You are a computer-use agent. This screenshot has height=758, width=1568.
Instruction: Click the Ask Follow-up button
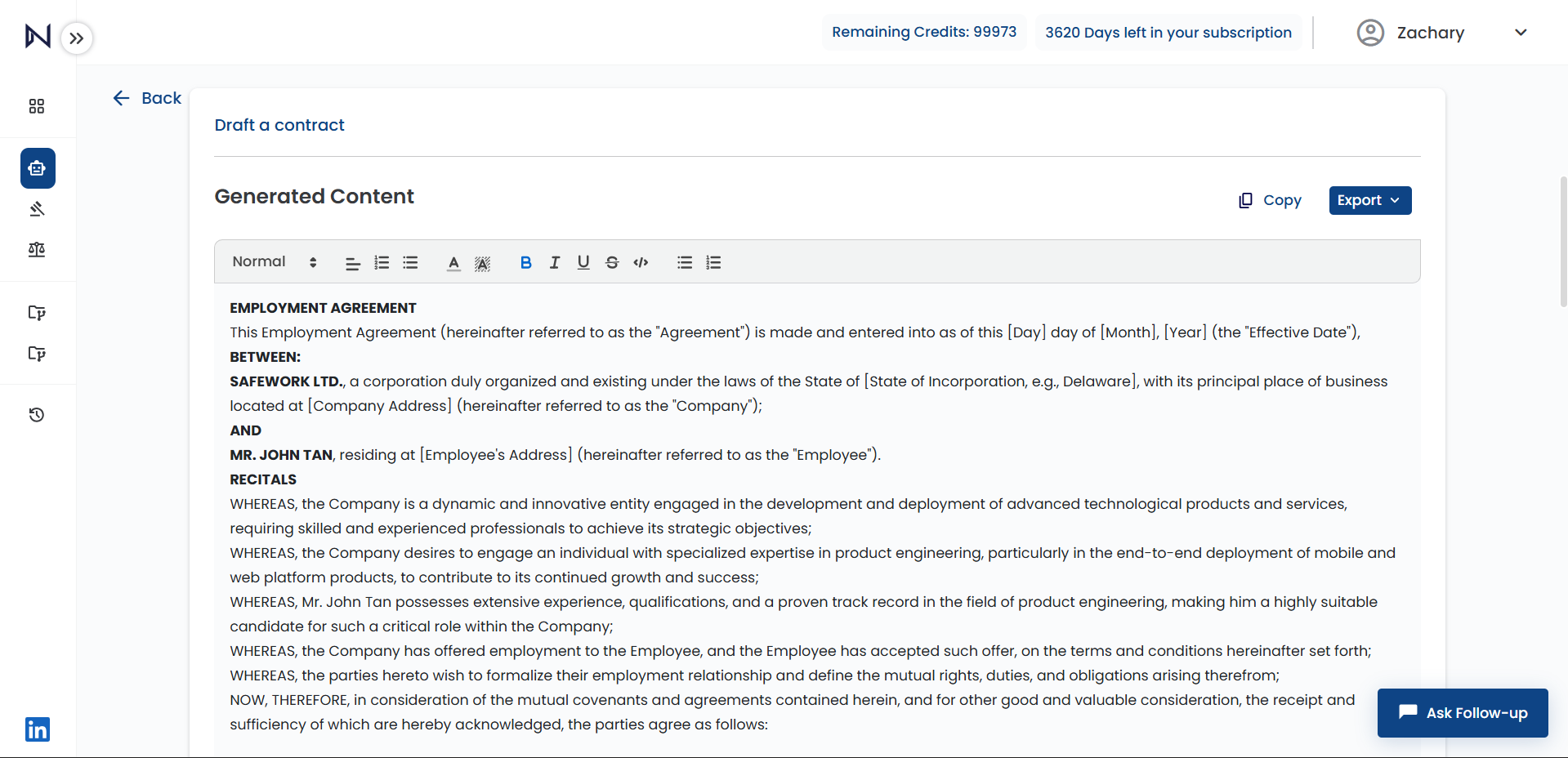point(1463,713)
